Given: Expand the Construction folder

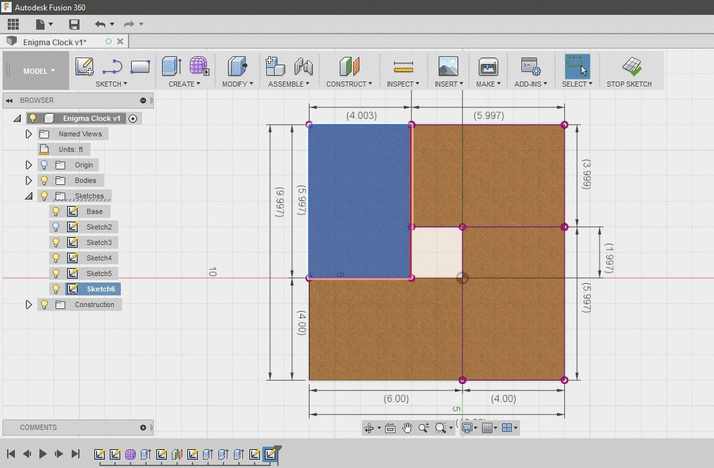Looking at the screenshot, I should coord(28,304).
